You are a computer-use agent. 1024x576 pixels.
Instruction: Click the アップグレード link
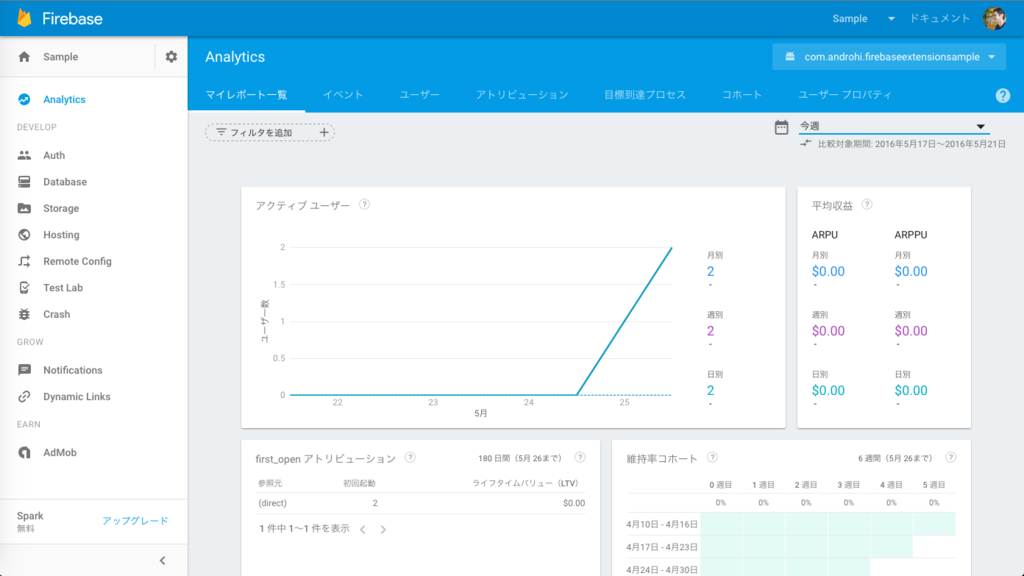pyautogui.click(x=135, y=520)
